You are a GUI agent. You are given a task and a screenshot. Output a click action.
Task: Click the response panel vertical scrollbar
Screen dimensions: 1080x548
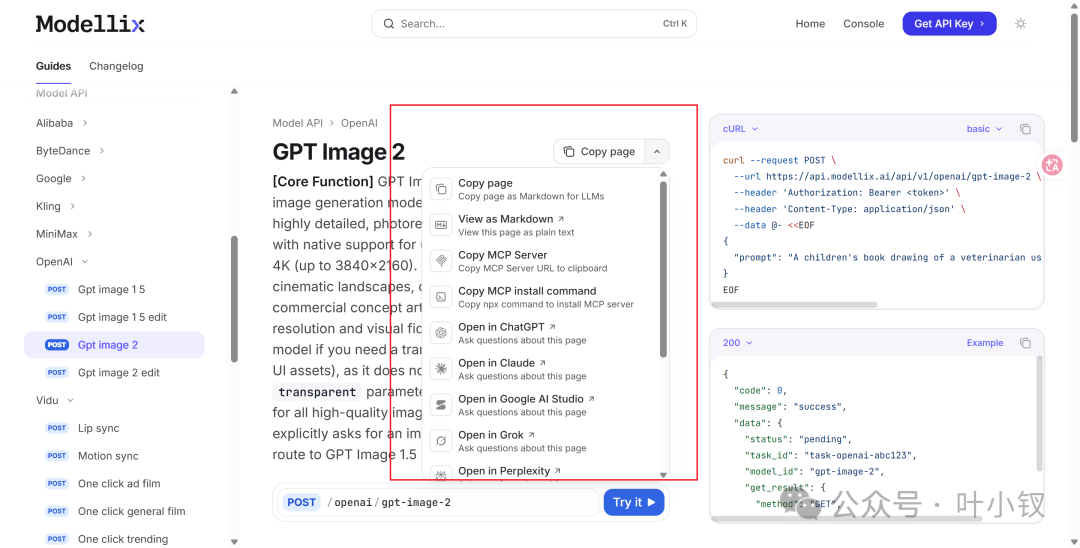pos(1039,413)
